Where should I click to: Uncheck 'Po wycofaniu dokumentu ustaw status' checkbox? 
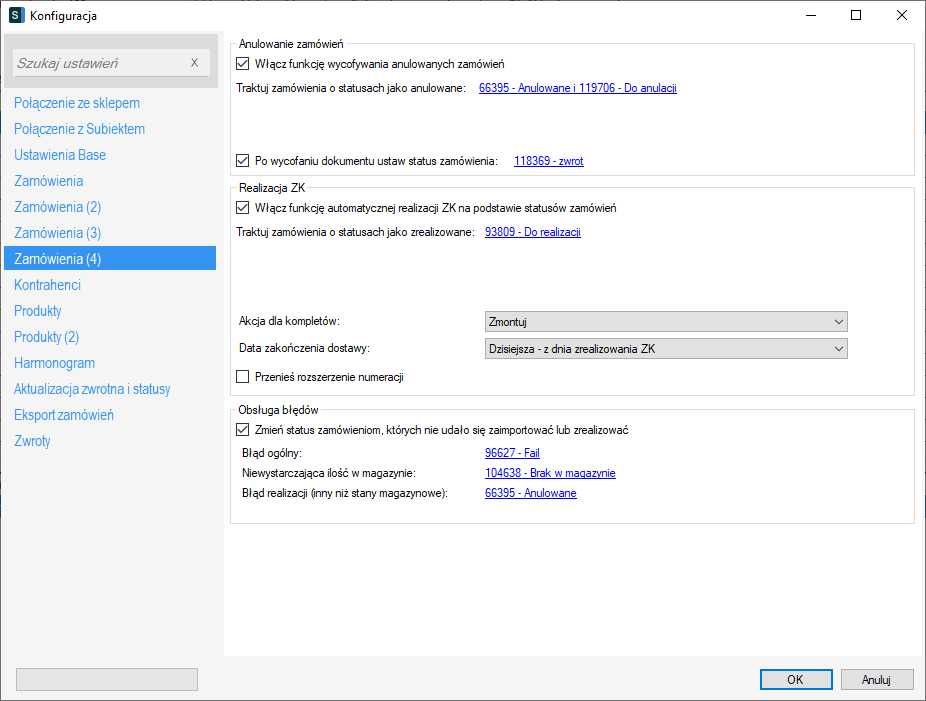[x=242, y=160]
